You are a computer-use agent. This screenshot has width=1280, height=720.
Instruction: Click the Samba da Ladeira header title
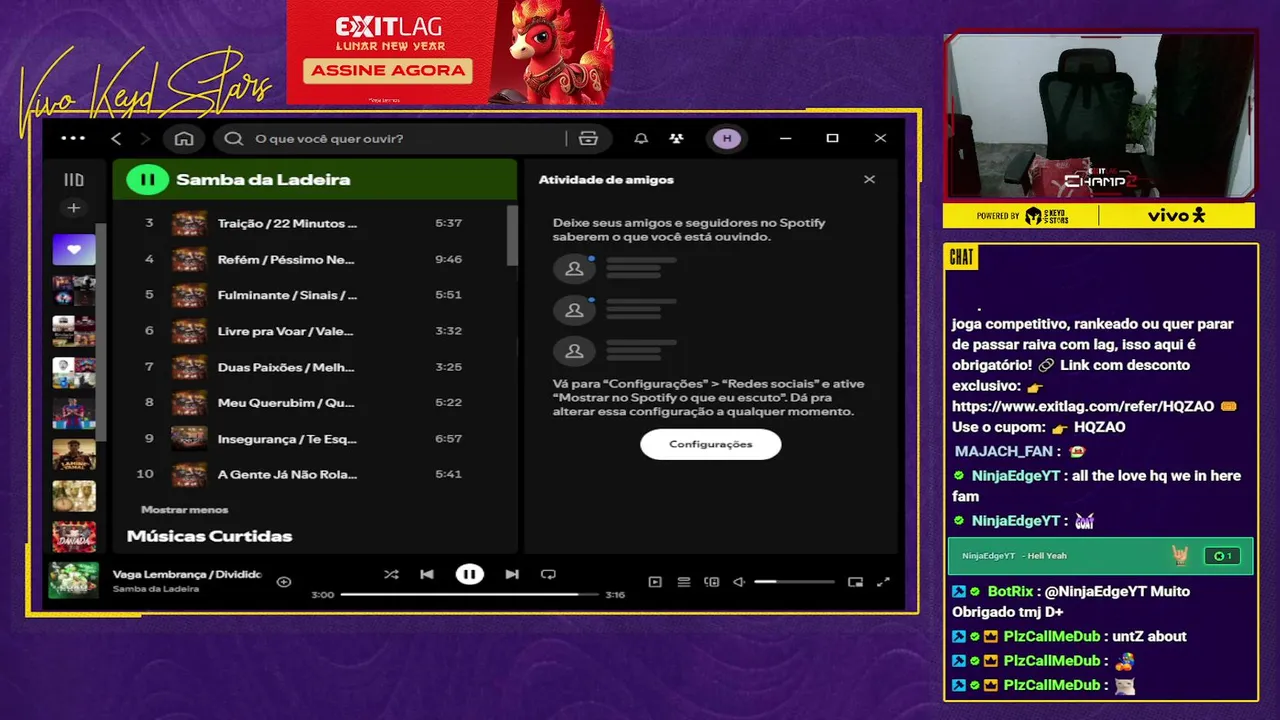click(263, 180)
